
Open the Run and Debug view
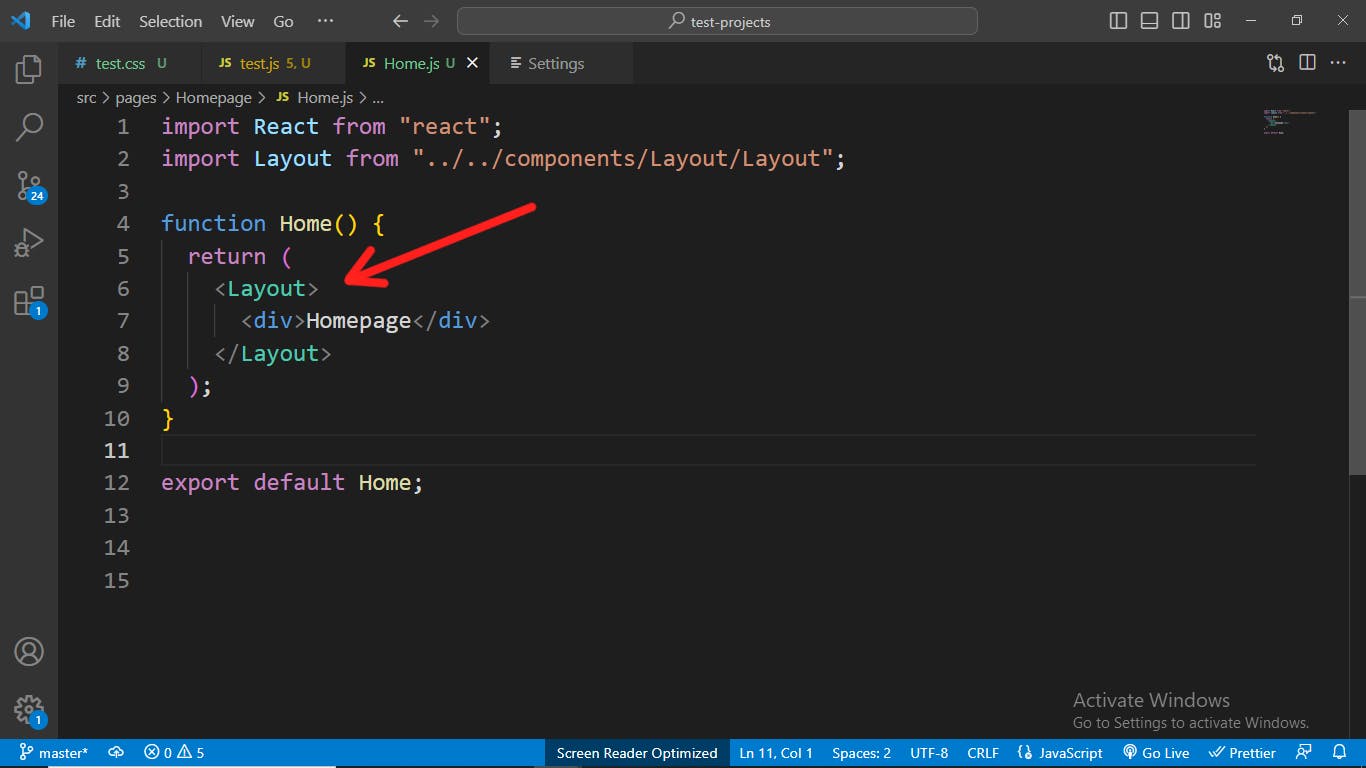click(x=29, y=243)
